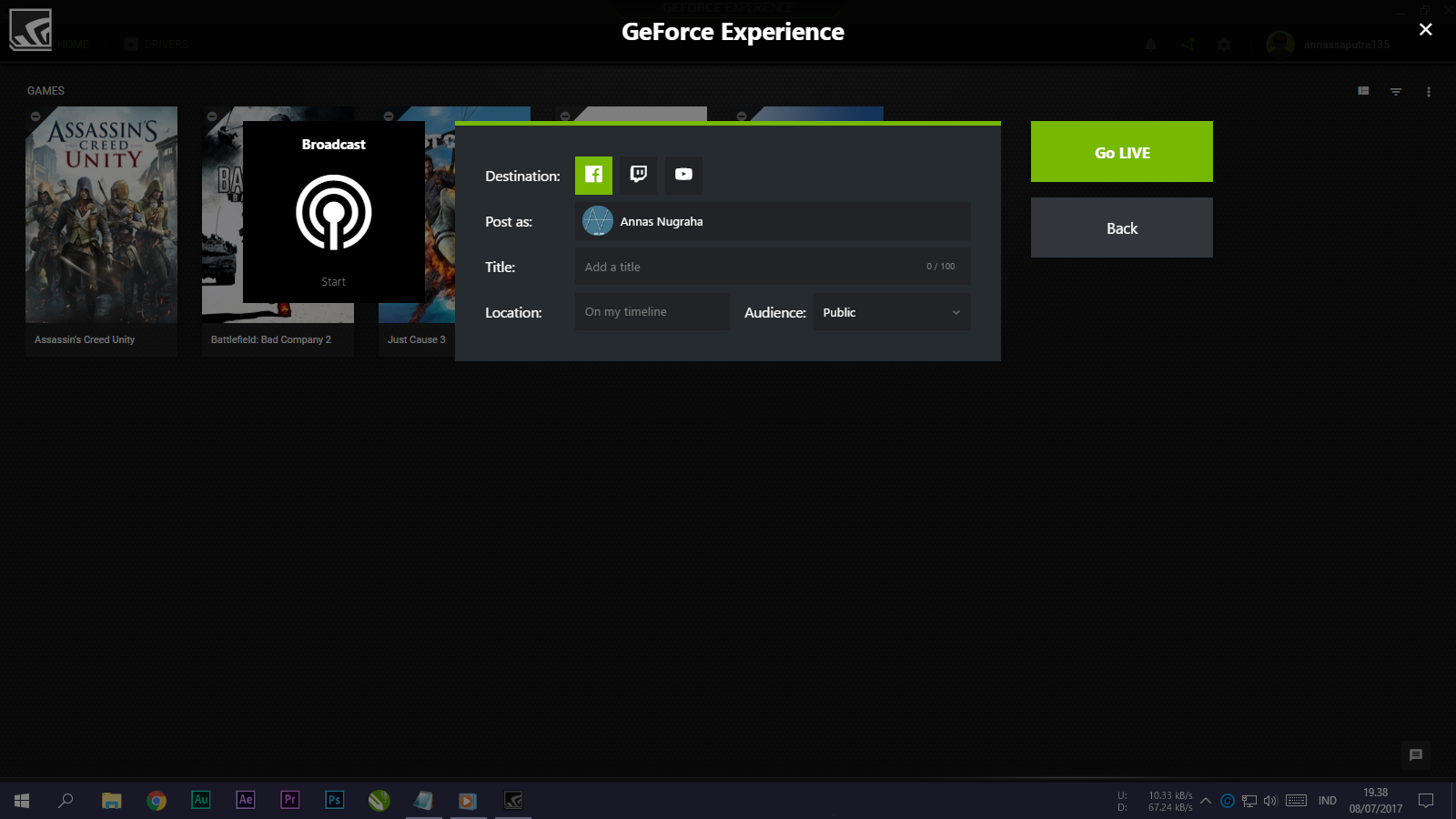
Task: Open Windows Action Center
Action: coord(1426,801)
